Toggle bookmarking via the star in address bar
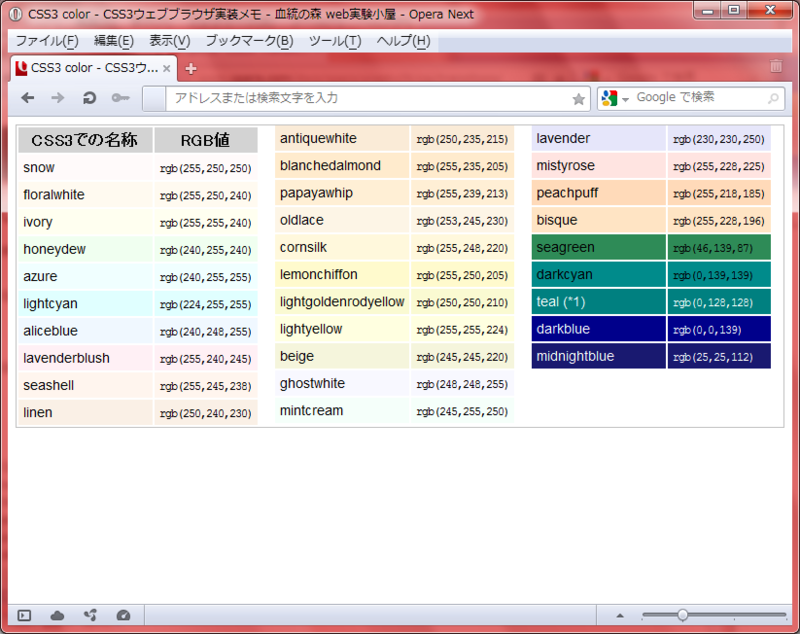The image size is (800, 634). pos(578,98)
